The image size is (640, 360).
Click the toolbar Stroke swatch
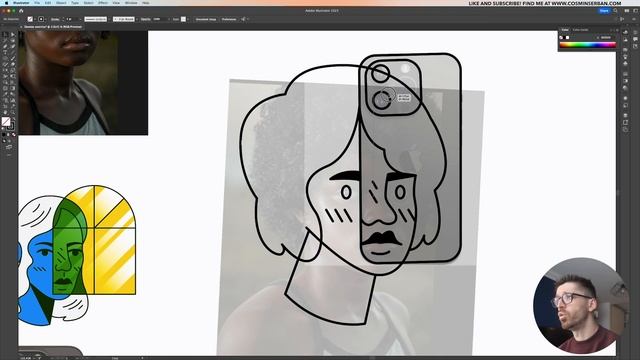pos(11,126)
